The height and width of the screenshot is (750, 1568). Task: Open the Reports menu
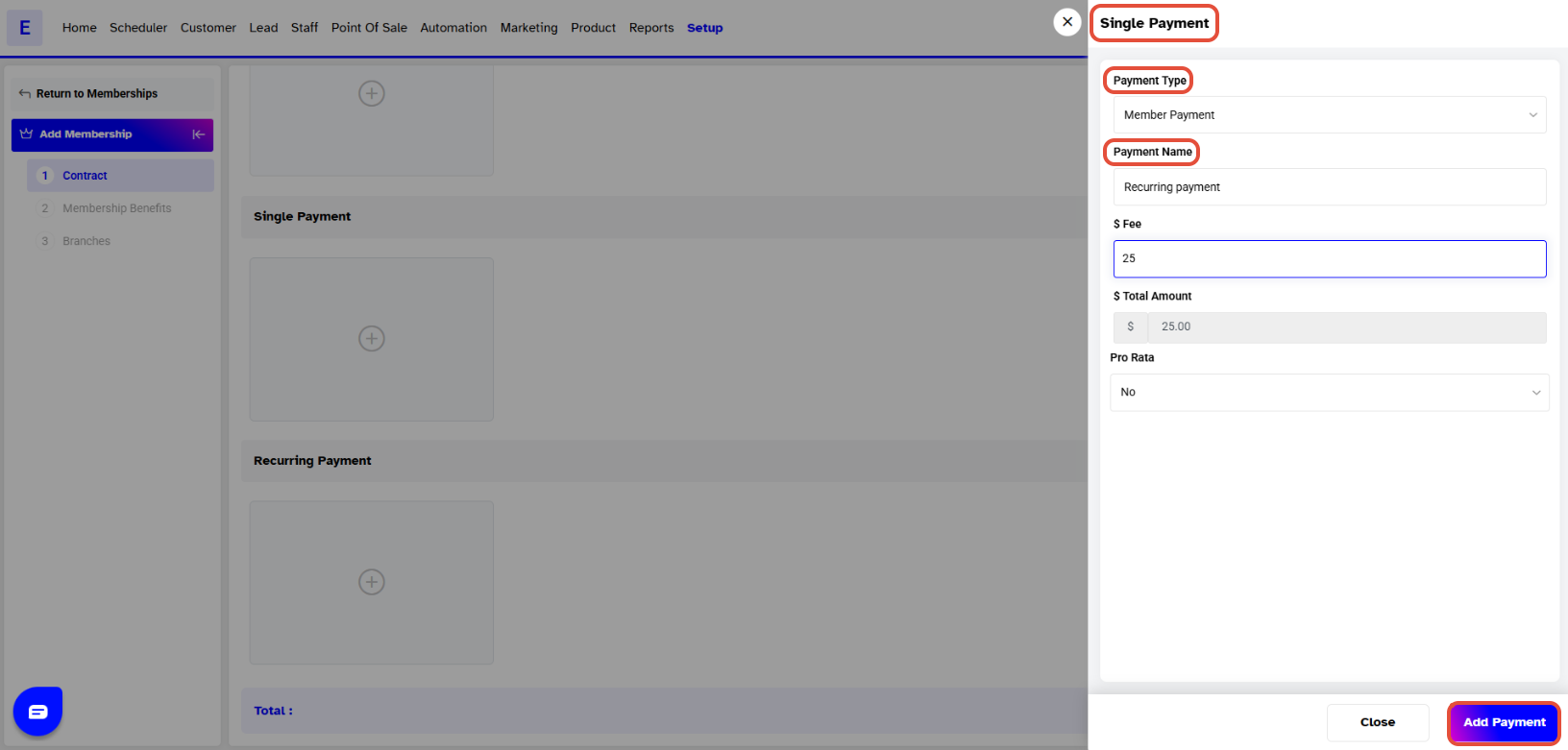(651, 28)
